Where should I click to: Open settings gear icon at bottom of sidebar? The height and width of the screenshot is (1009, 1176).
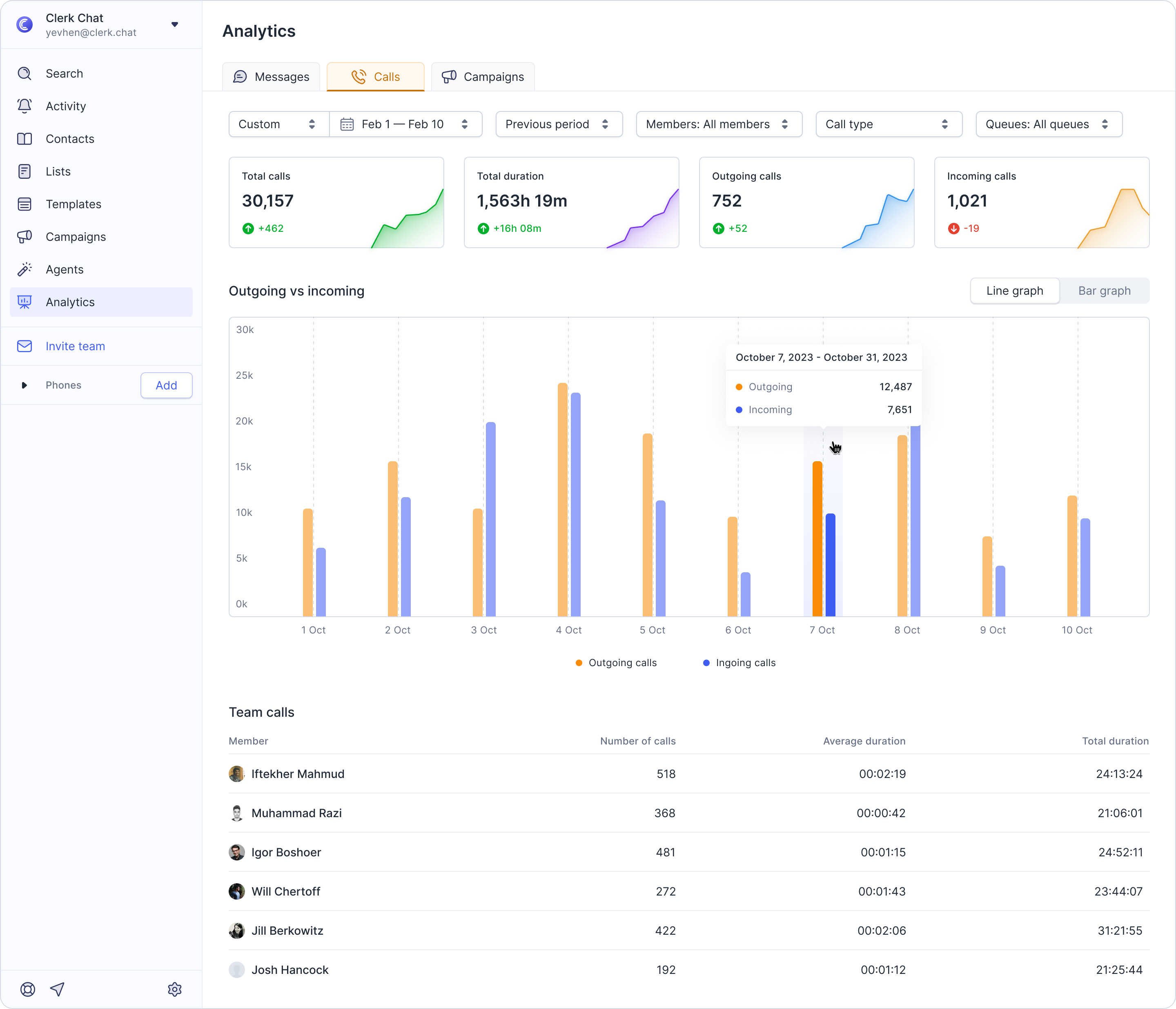click(175, 989)
